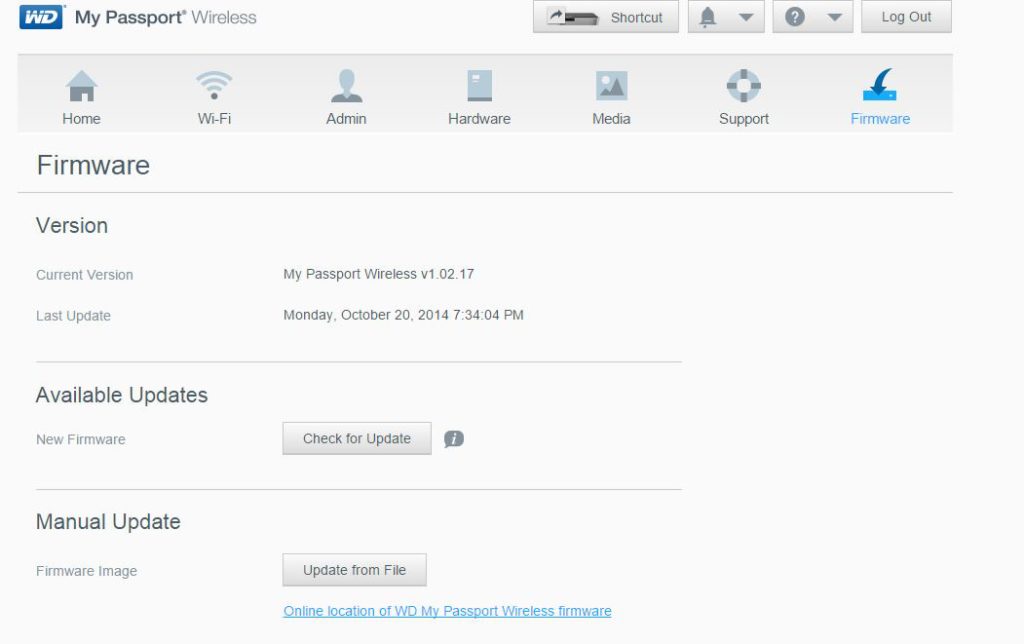Switch to the Wi-Fi label
The height and width of the screenshot is (644, 1024).
[214, 119]
